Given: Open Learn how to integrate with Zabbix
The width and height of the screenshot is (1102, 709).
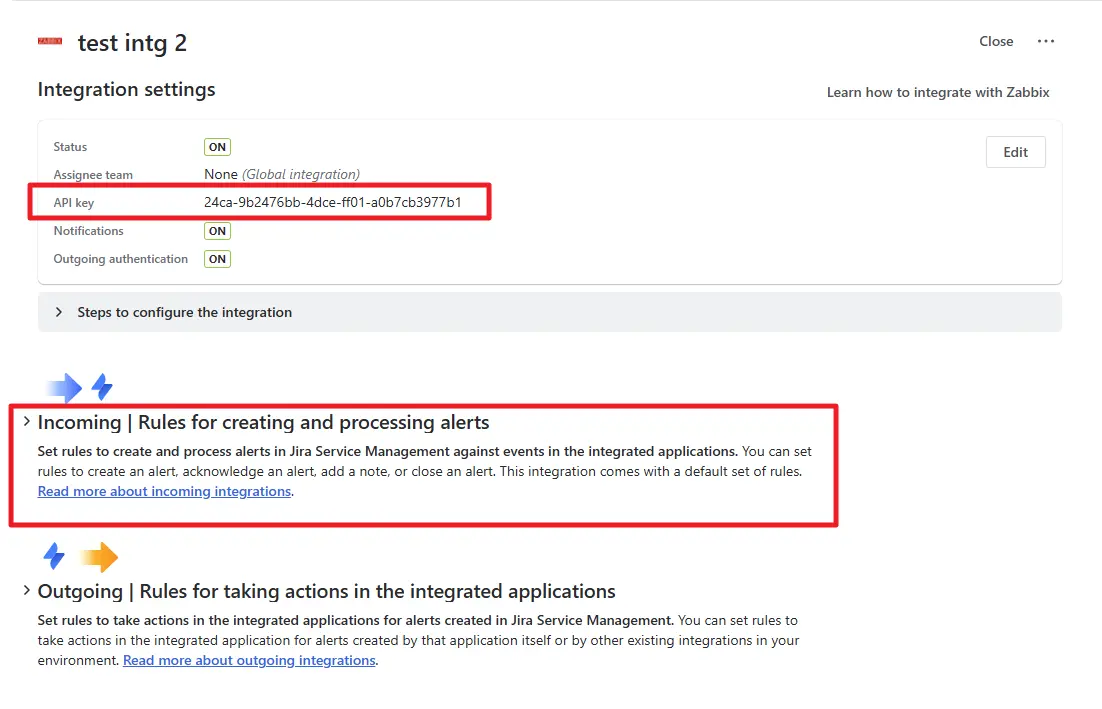Looking at the screenshot, I should 938,91.
